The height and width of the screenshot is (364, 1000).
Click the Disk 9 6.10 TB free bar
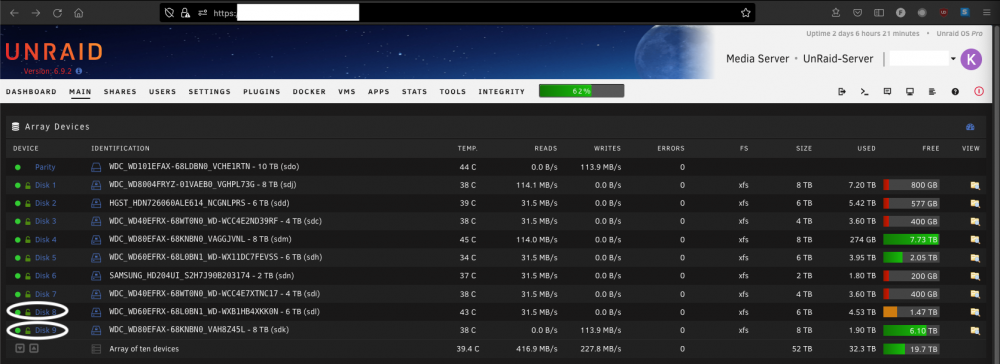(x=911, y=331)
